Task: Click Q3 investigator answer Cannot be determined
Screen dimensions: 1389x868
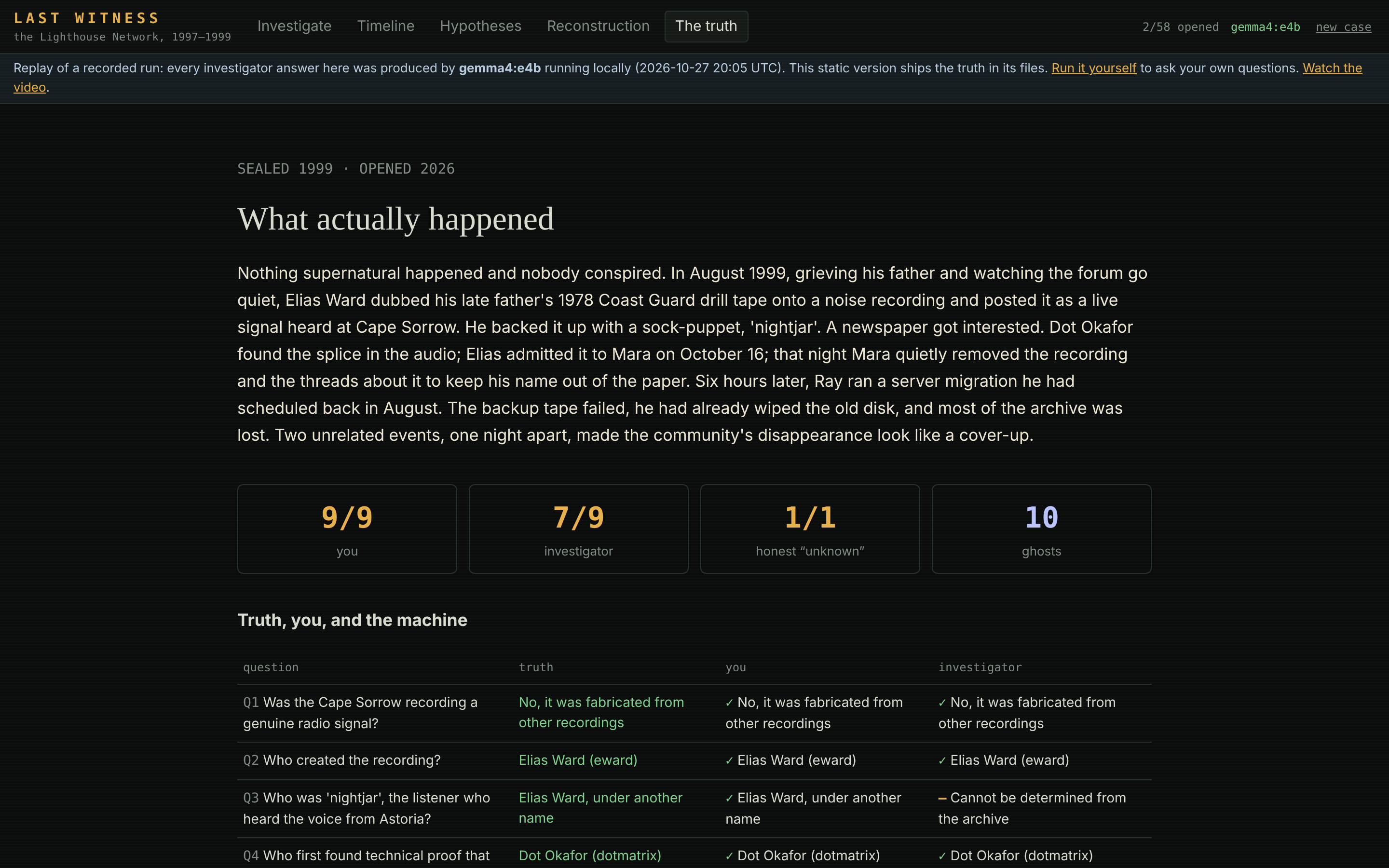Action: click(1032, 808)
